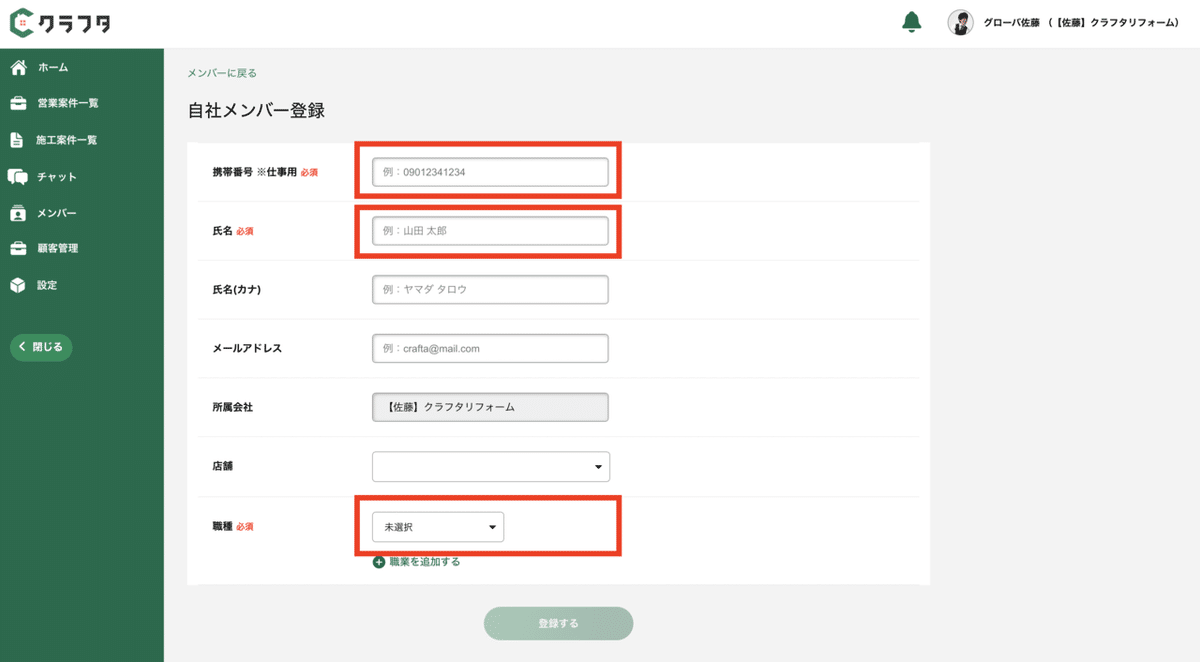Image resolution: width=1200 pixels, height=662 pixels.
Task: Click the チャット speech bubble icon
Action: click(x=18, y=177)
